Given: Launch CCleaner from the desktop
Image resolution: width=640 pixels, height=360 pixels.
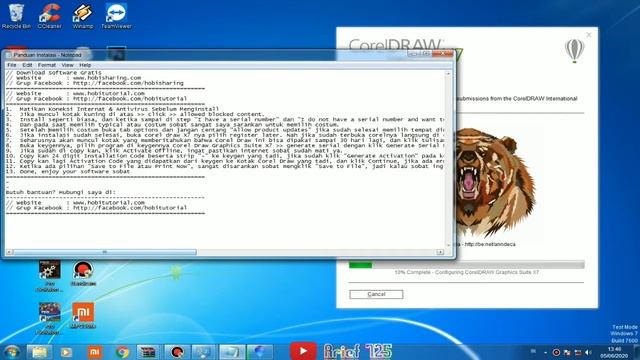Looking at the screenshot, I should pyautogui.click(x=49, y=16).
